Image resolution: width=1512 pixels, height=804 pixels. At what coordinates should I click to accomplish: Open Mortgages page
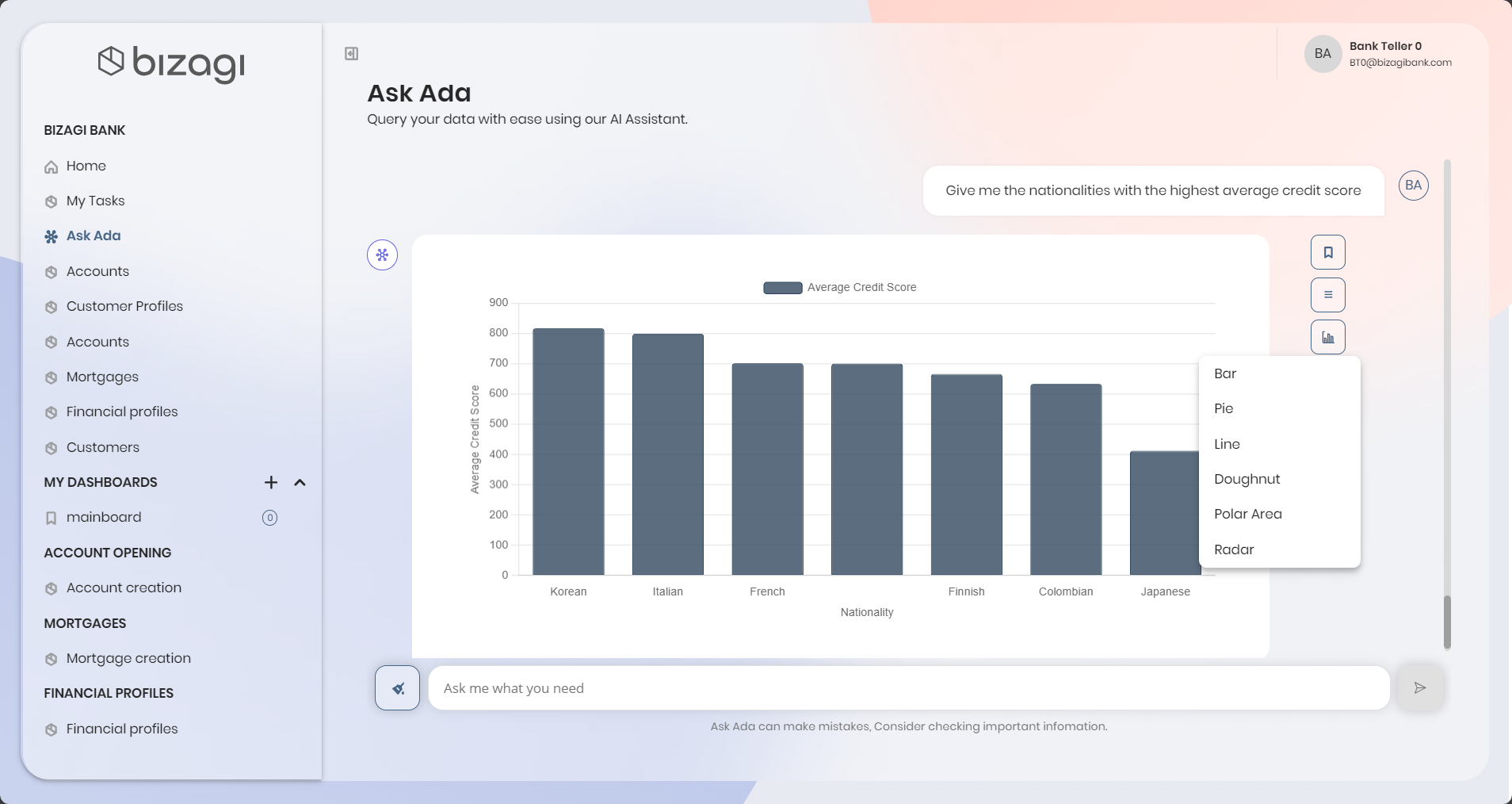(102, 377)
